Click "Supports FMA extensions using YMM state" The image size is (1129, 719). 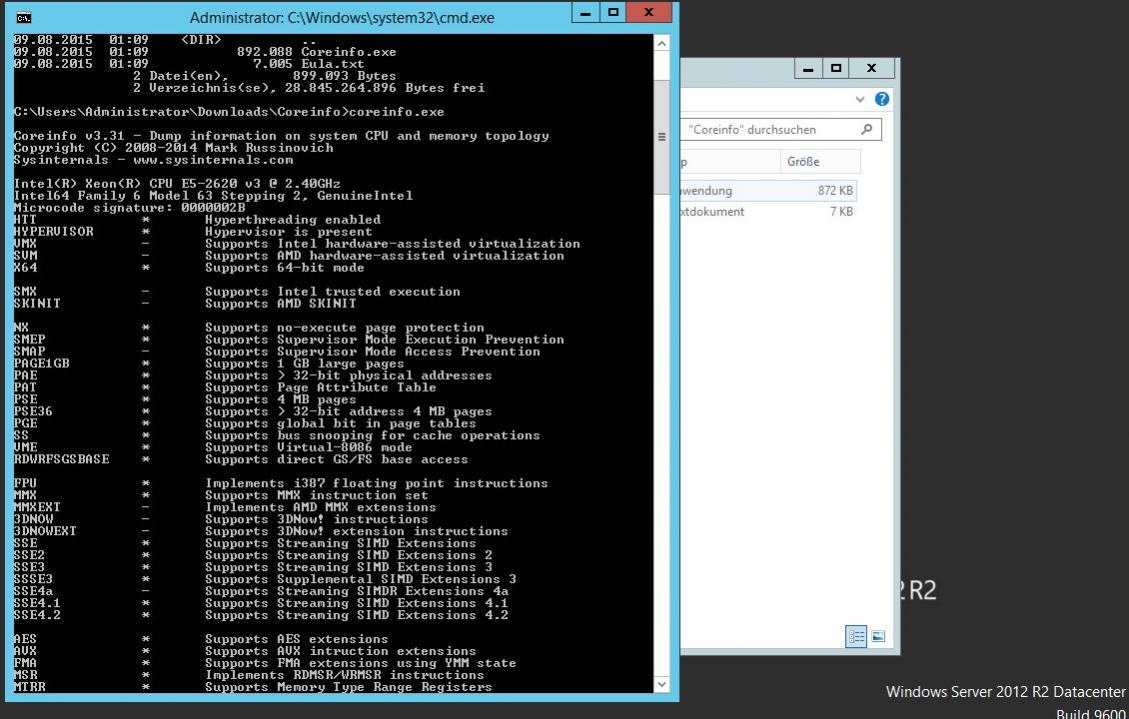360,663
